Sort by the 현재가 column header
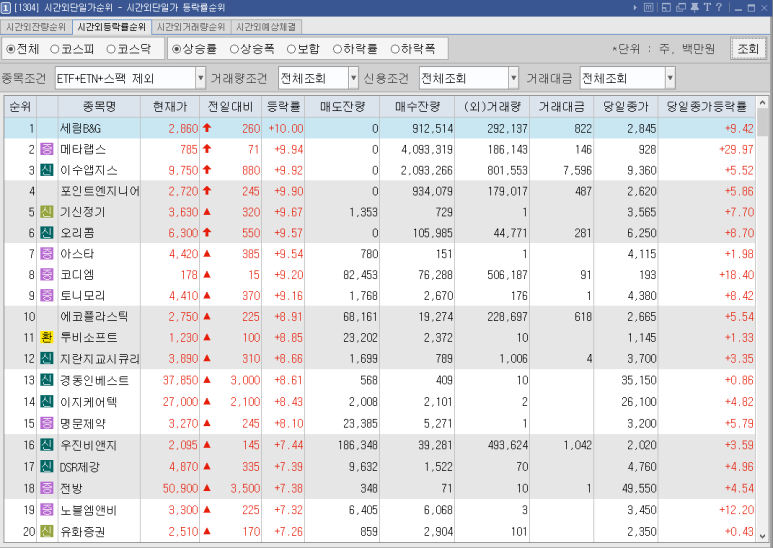The height and width of the screenshot is (548, 773). pyautogui.click(x=170, y=106)
